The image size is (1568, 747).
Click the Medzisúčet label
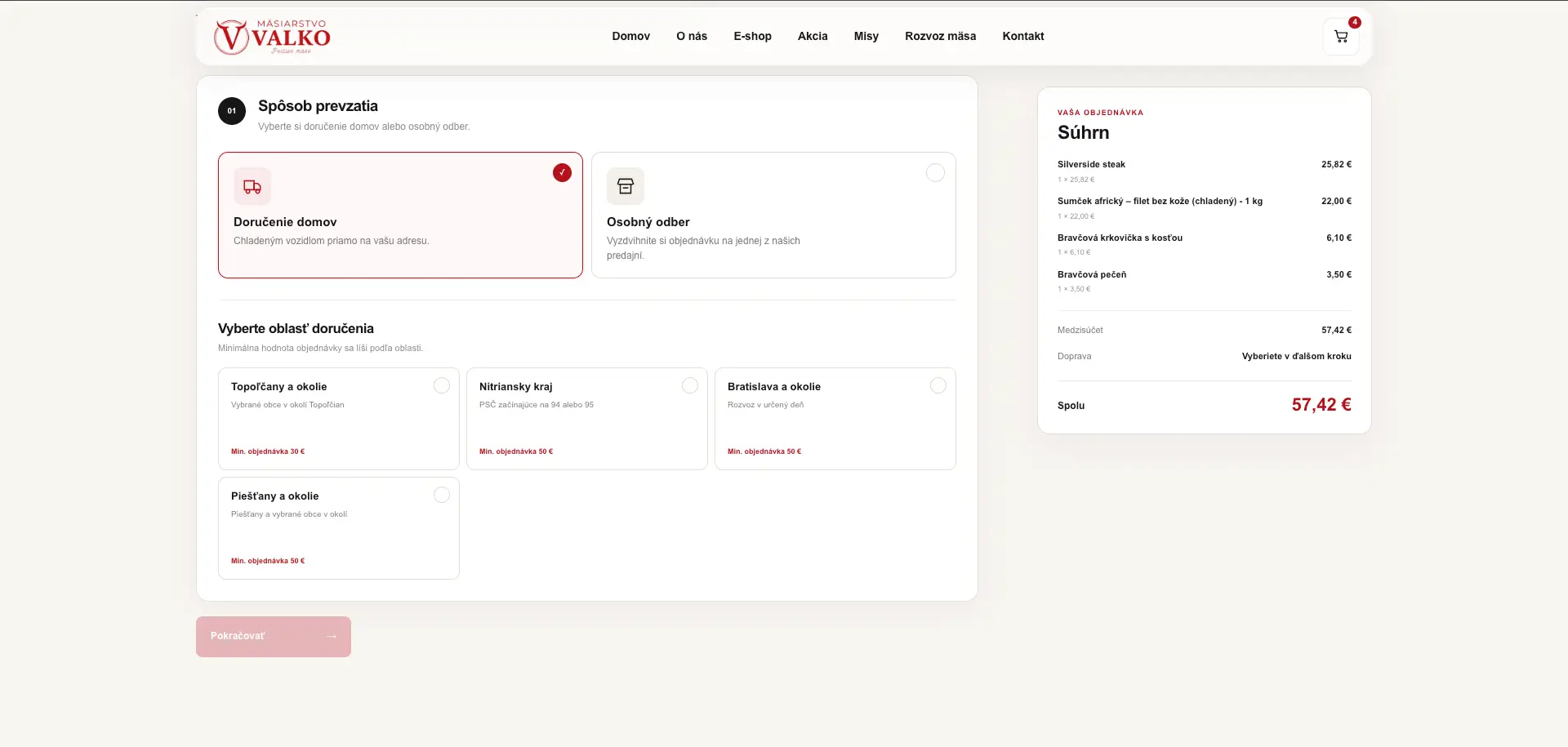point(1080,330)
